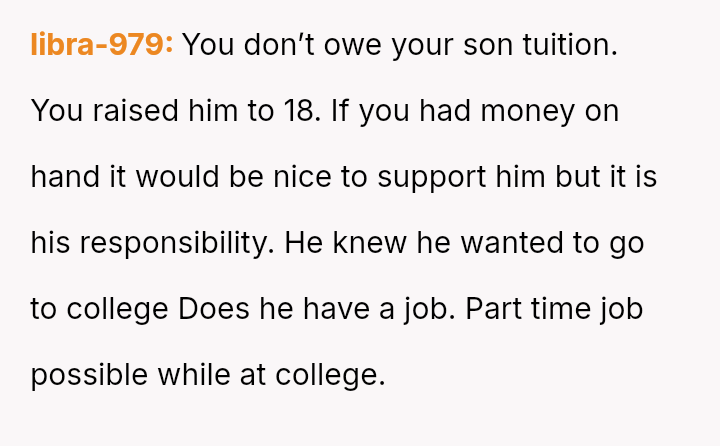Click the word 'tuition' in the first line
The width and height of the screenshot is (720, 446).
pyautogui.click(x=568, y=45)
